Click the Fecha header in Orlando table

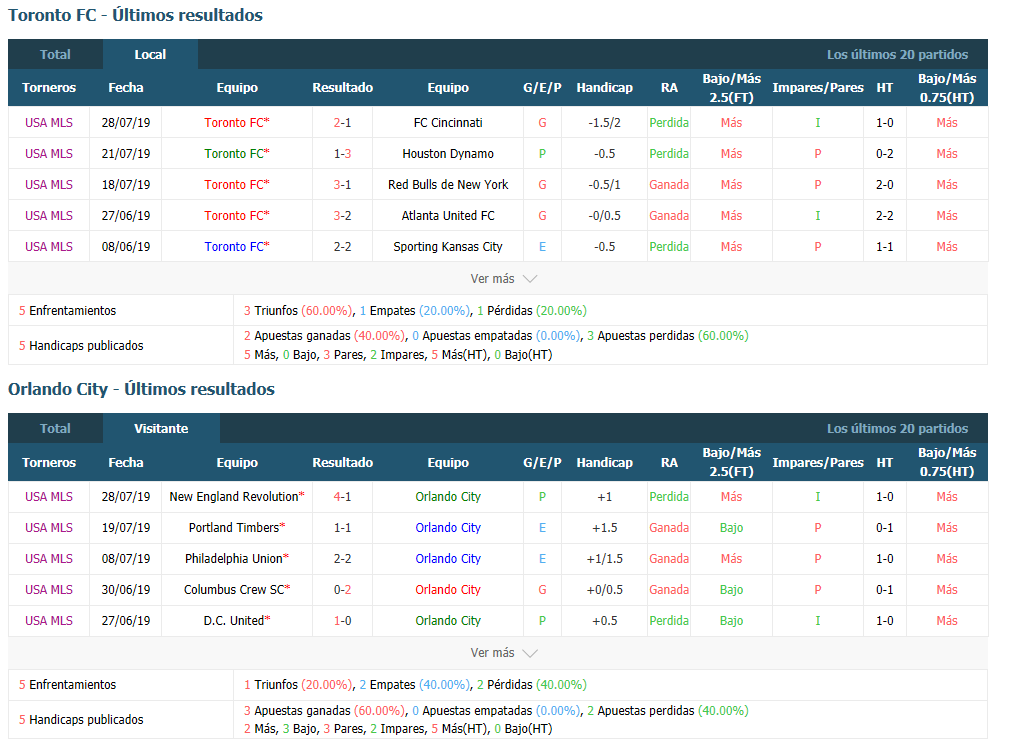tap(125, 463)
